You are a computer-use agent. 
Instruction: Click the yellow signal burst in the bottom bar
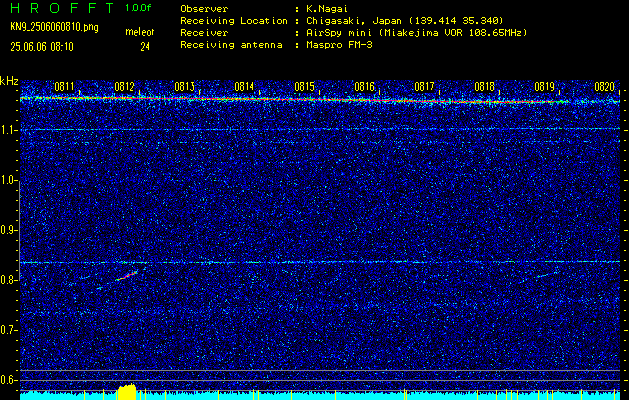click(x=127, y=392)
